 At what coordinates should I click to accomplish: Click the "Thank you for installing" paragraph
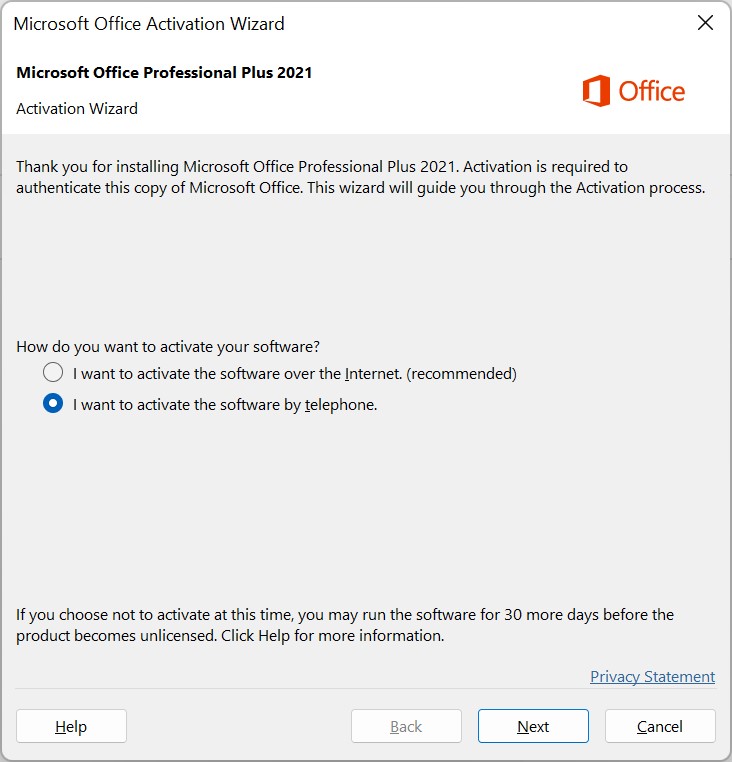click(x=361, y=177)
